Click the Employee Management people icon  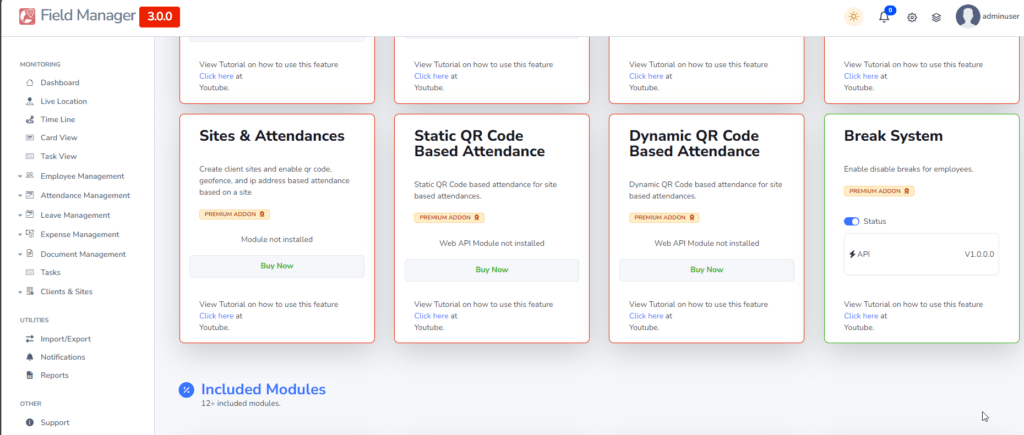coord(29,176)
